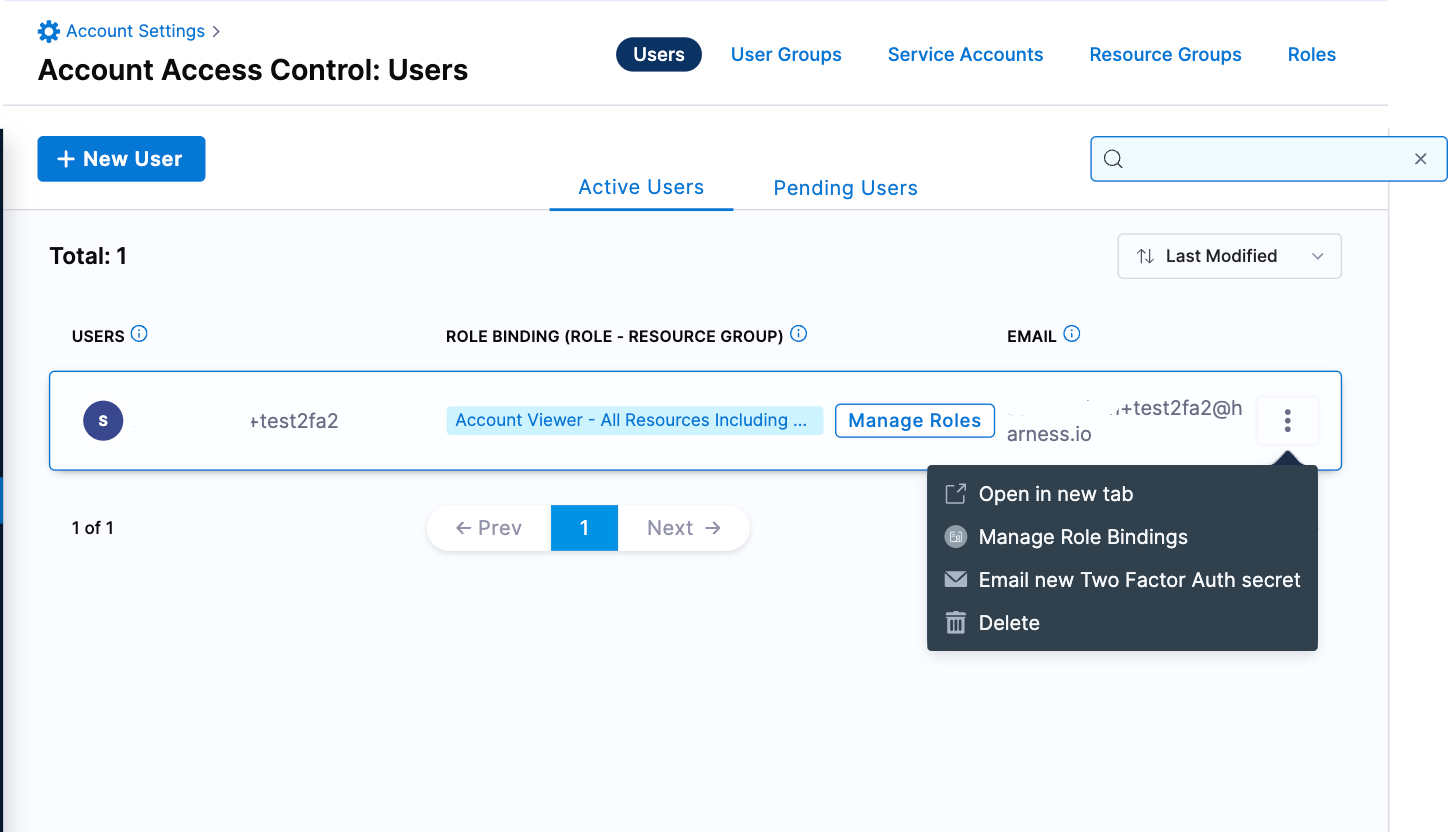Click the Account Settings gear icon
The image size is (1448, 832).
tap(48, 32)
